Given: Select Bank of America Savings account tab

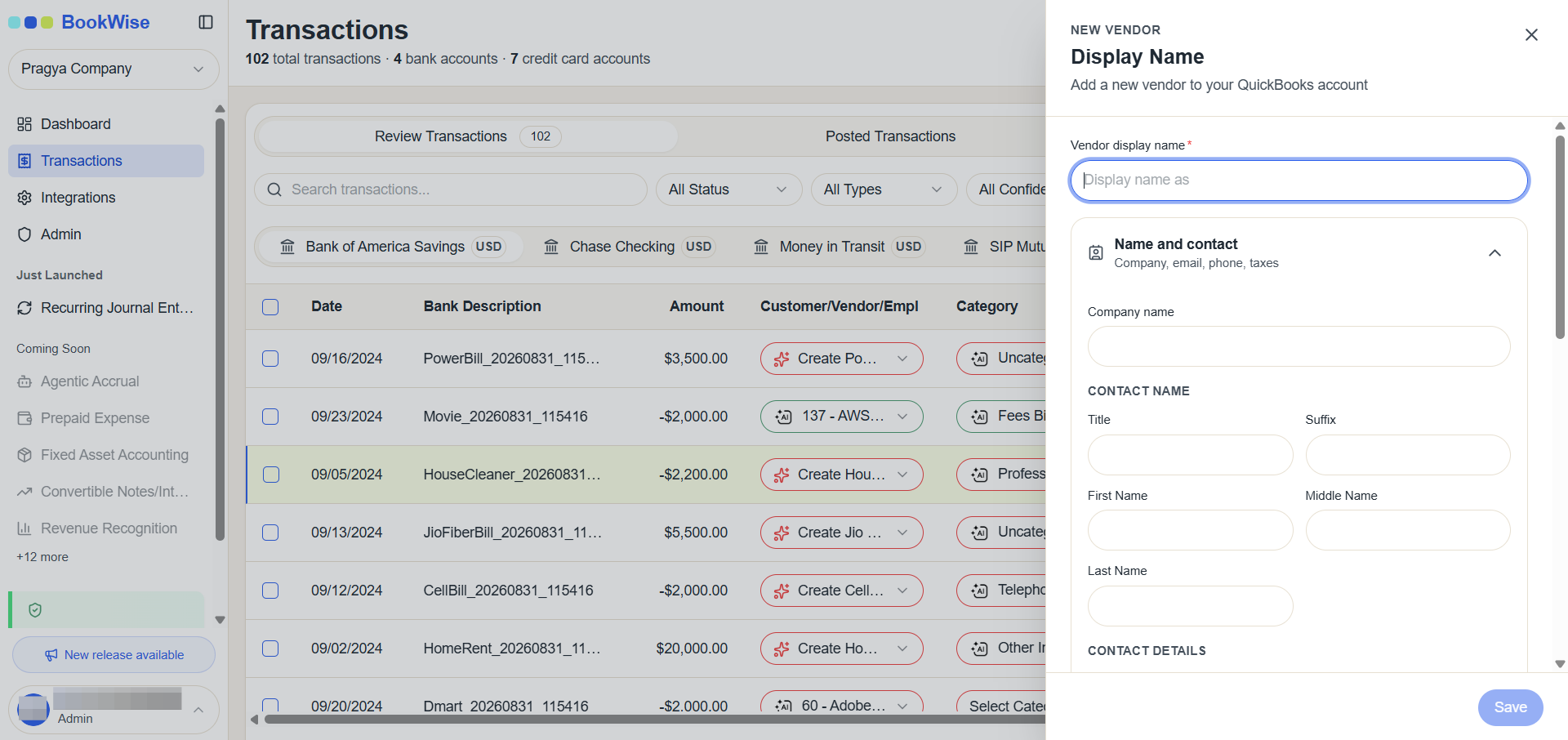Looking at the screenshot, I should tap(390, 247).
